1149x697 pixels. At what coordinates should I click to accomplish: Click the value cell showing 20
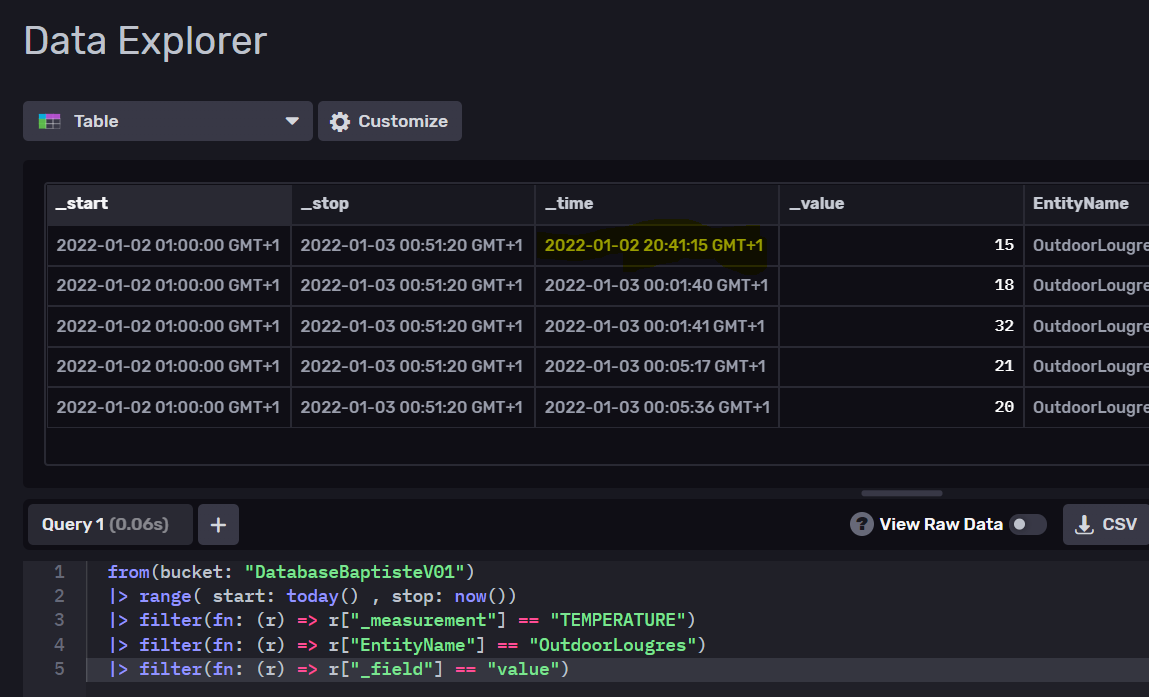click(901, 407)
